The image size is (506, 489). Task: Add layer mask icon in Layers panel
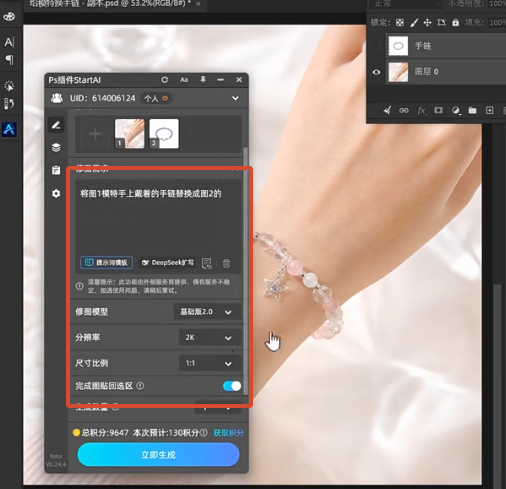(438, 110)
